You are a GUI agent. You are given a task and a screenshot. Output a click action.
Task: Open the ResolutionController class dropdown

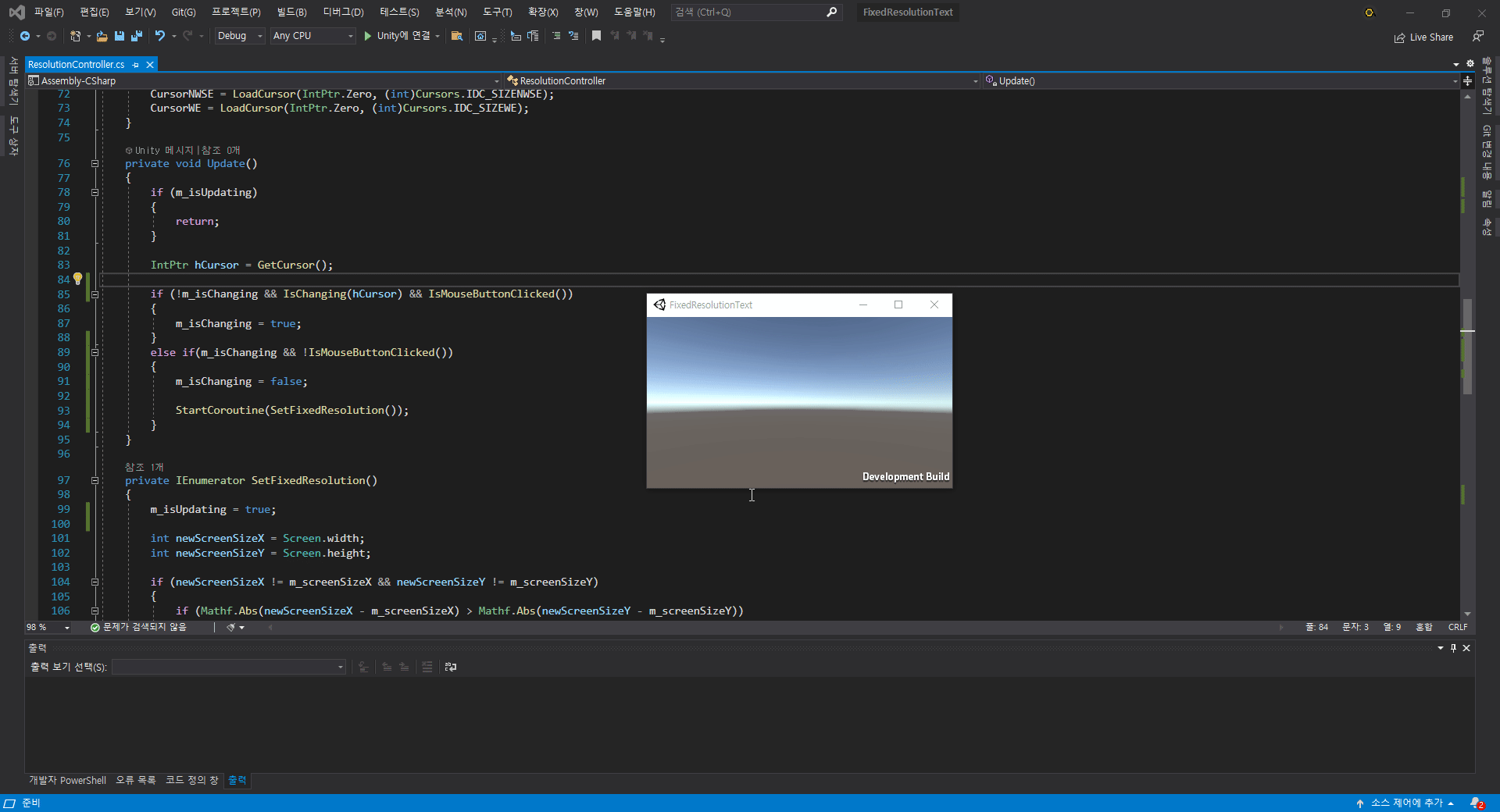742,80
